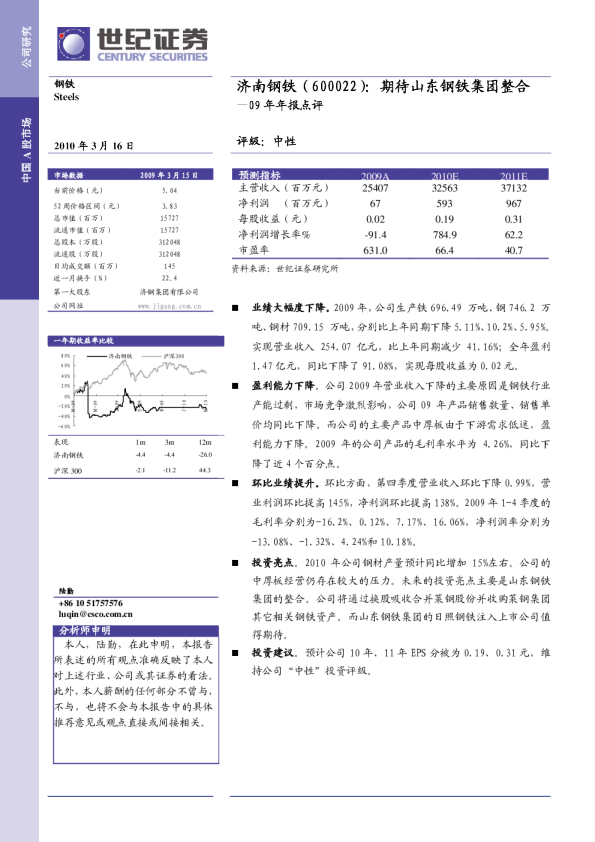Screen dimensions: 595x842
Task: Click the daily turnover value '145'
Action: (x=169, y=266)
